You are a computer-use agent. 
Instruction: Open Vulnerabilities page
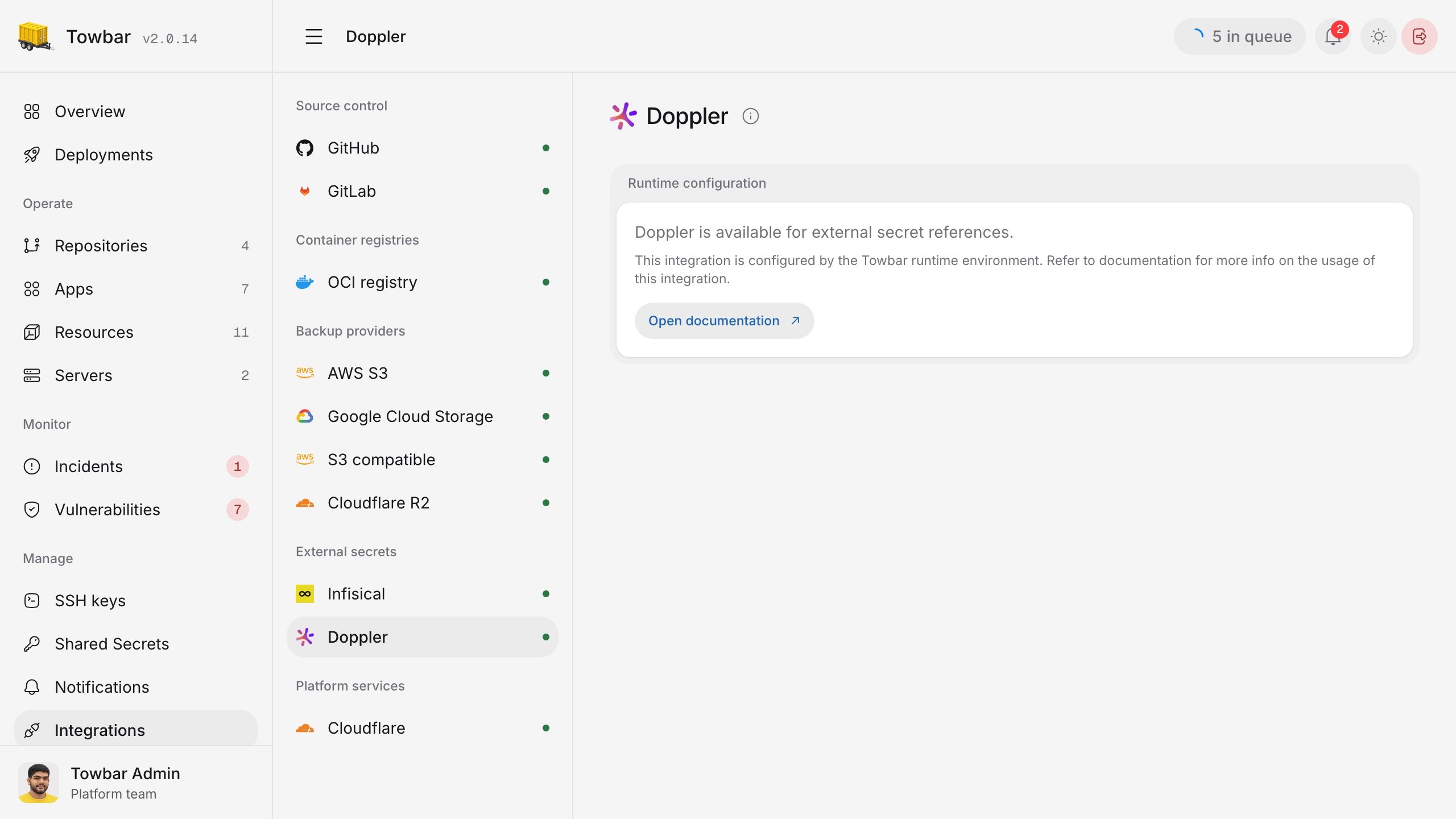tap(135, 510)
